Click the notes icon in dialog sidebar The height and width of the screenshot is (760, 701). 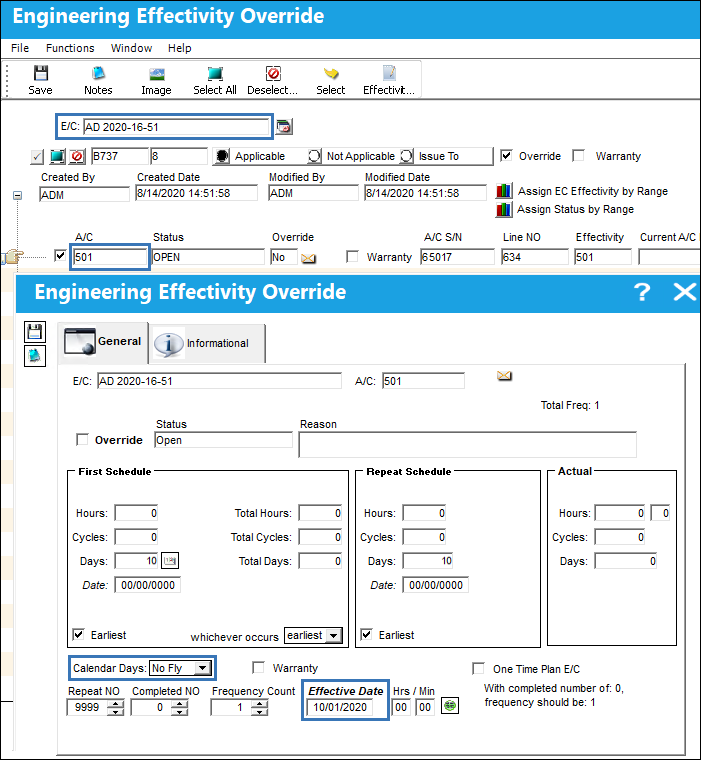[x=35, y=356]
